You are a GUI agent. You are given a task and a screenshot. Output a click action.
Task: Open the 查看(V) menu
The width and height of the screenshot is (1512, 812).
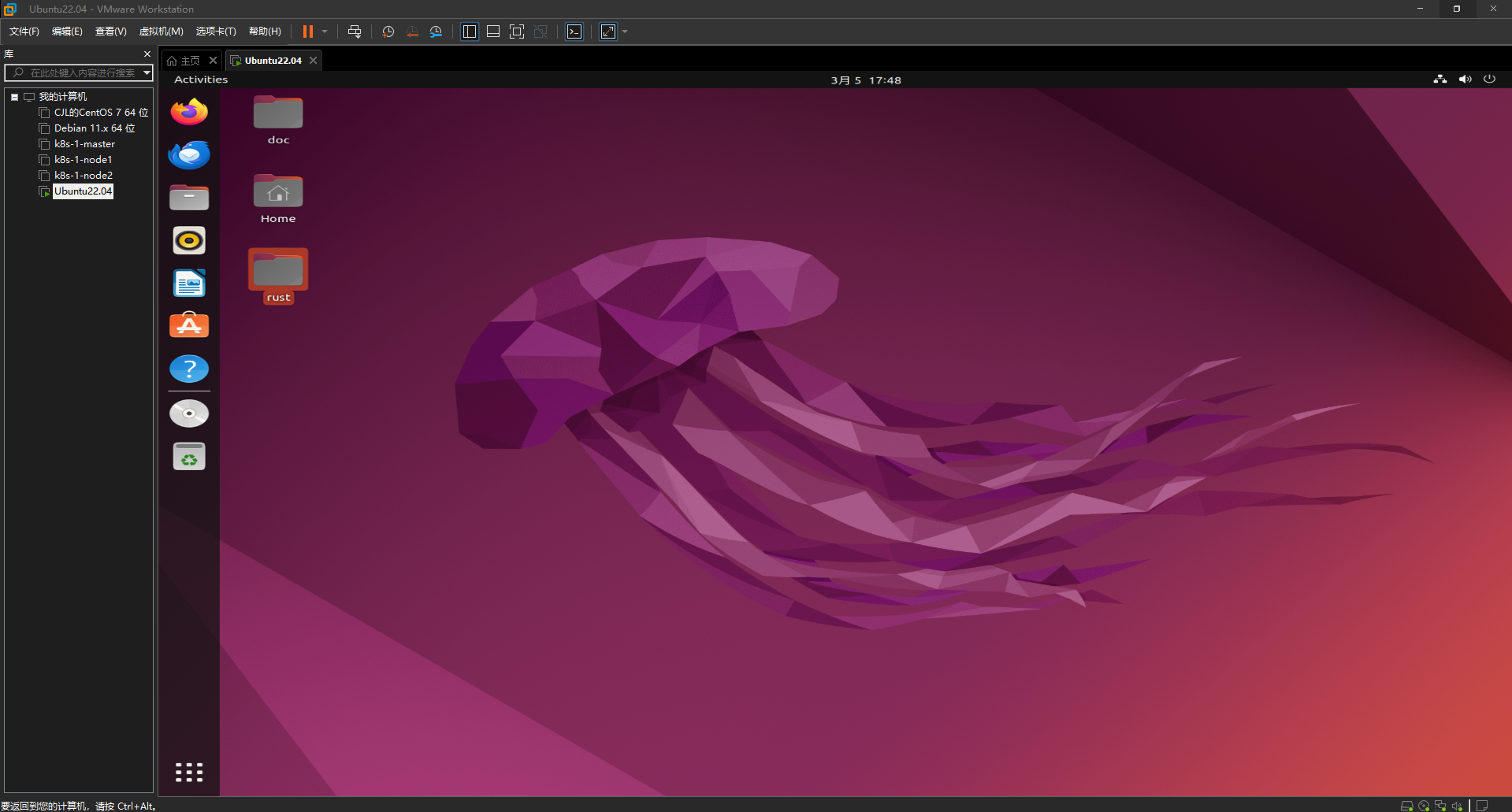click(x=110, y=32)
